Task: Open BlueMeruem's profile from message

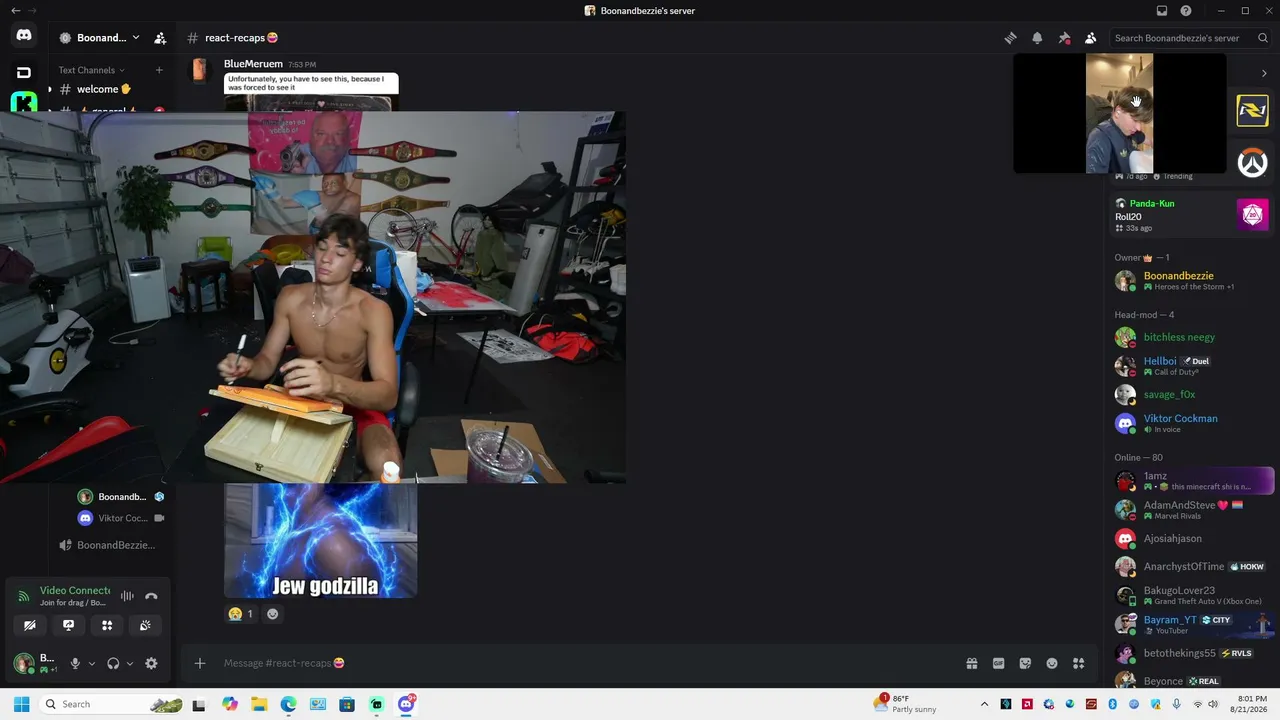Action: point(253,64)
